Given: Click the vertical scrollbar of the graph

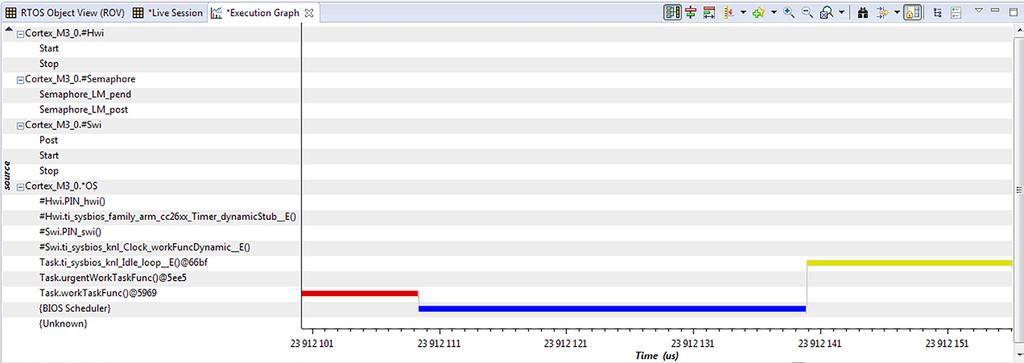Looking at the screenshot, I should click(x=1018, y=189).
